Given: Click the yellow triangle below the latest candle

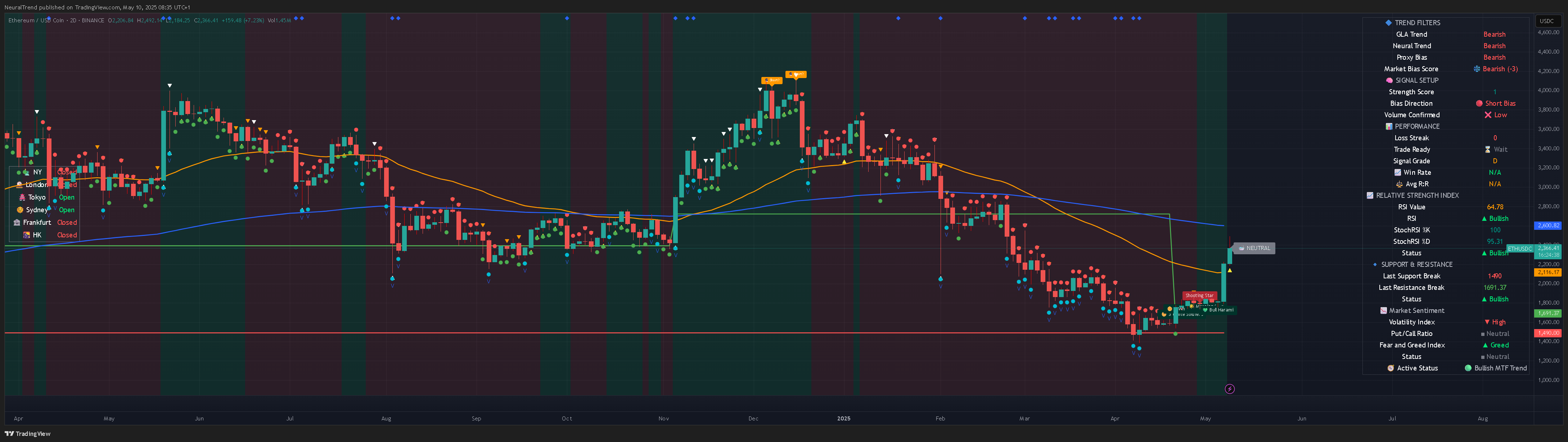Looking at the screenshot, I should [x=1230, y=270].
